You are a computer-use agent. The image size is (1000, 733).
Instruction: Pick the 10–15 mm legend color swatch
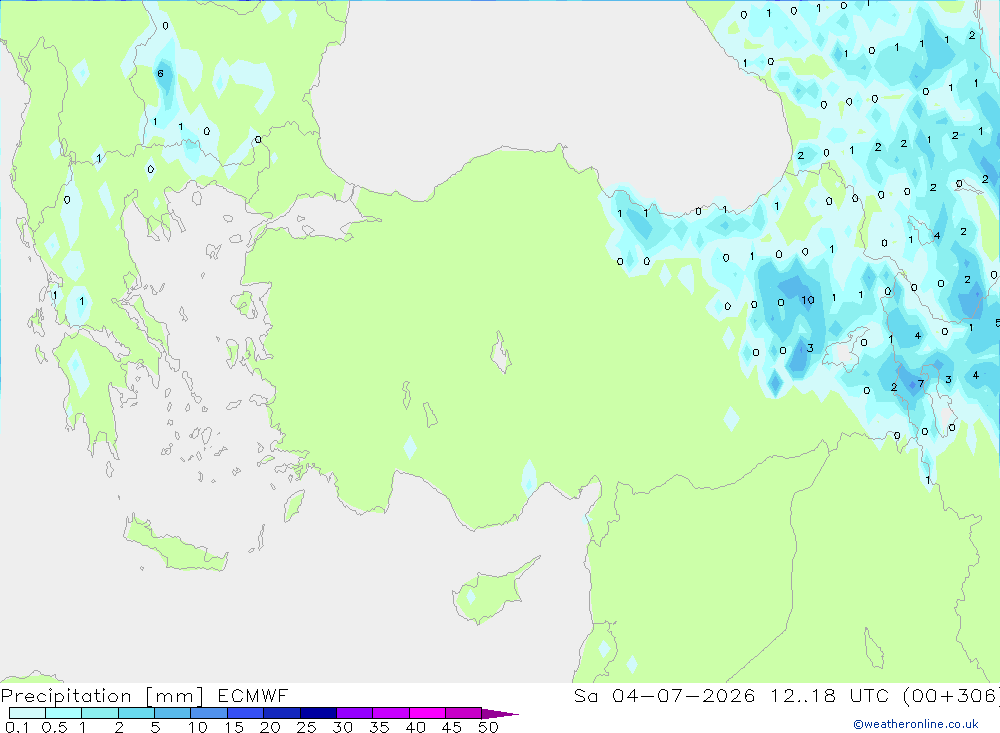pos(209,713)
